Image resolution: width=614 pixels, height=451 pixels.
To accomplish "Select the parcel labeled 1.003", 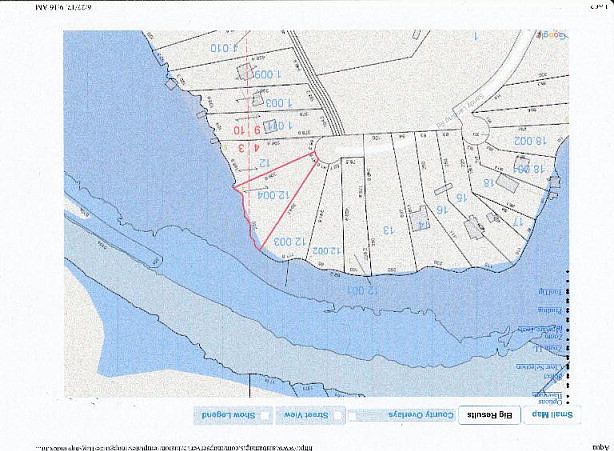I will pyautogui.click(x=278, y=103).
